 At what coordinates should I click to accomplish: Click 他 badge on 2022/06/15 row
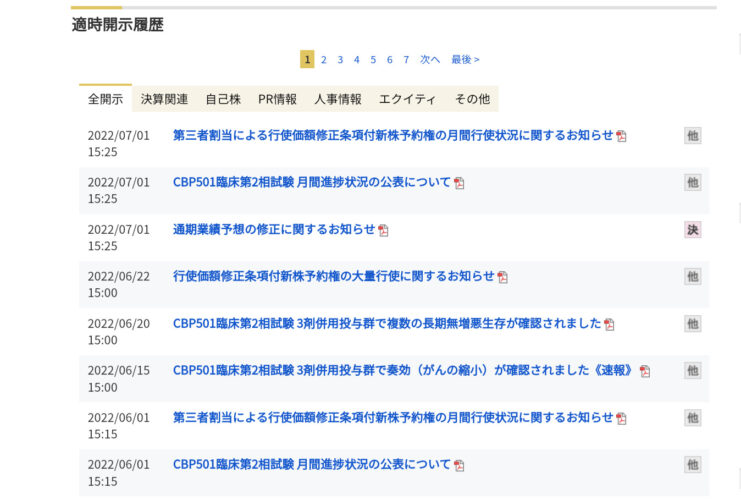[x=692, y=371]
